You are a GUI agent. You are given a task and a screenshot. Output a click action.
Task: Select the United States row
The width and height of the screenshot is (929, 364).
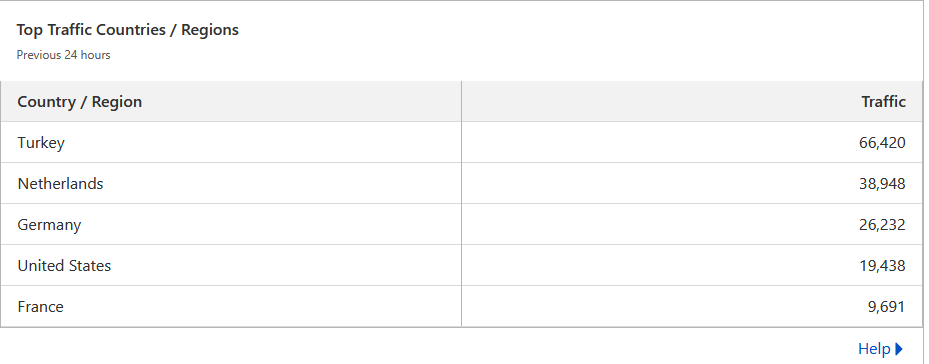coord(462,265)
